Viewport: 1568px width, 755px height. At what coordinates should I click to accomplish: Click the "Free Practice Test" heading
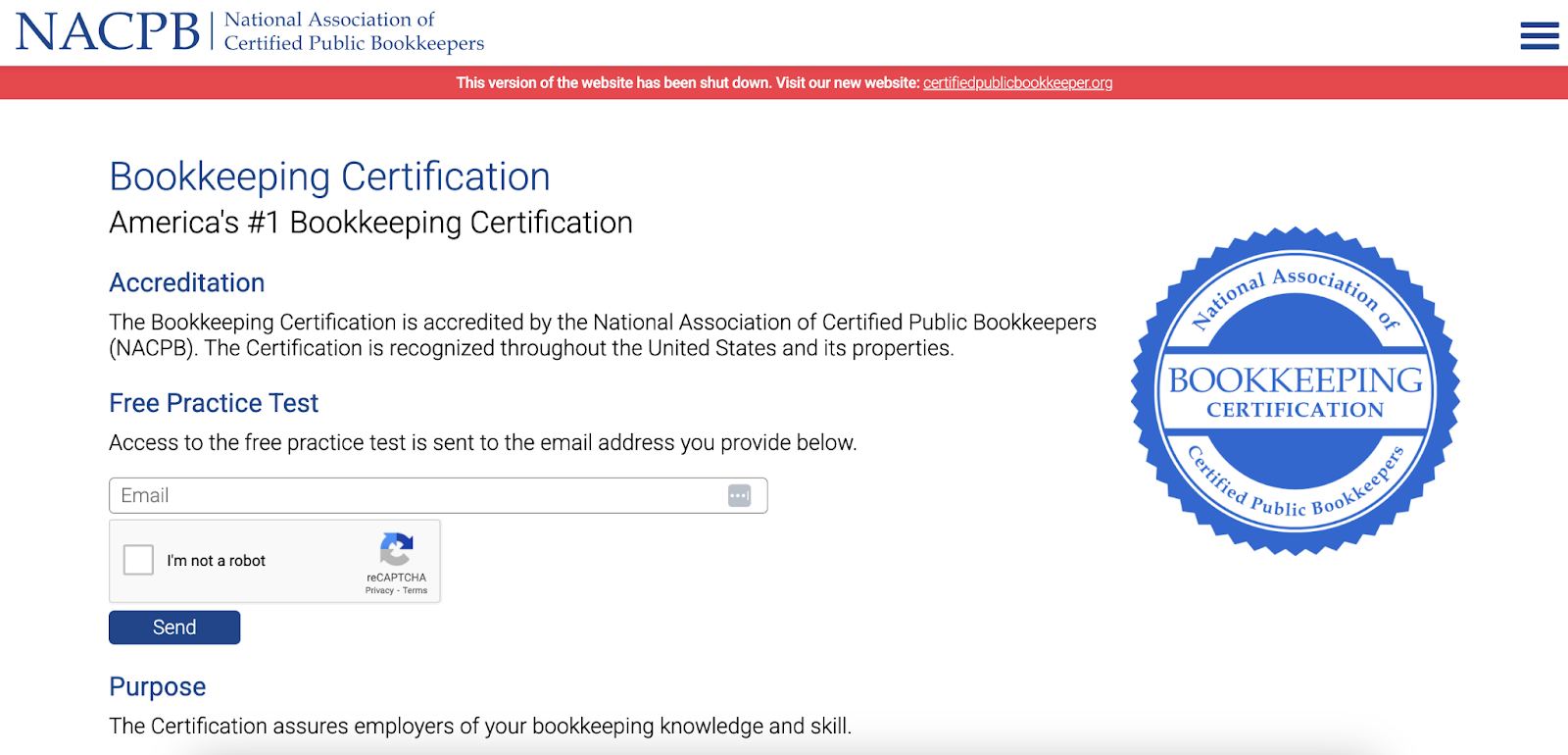(214, 404)
